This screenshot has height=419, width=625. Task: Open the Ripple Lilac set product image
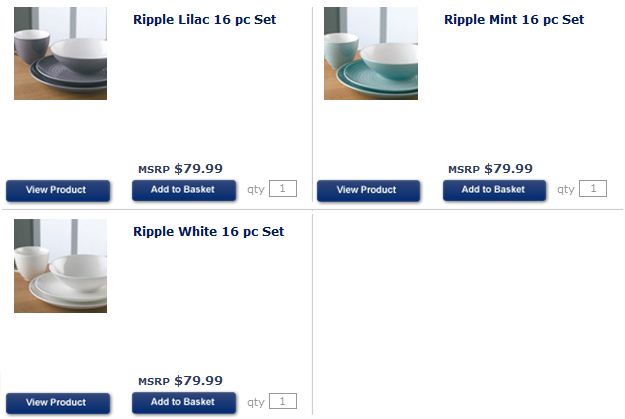coord(60,53)
